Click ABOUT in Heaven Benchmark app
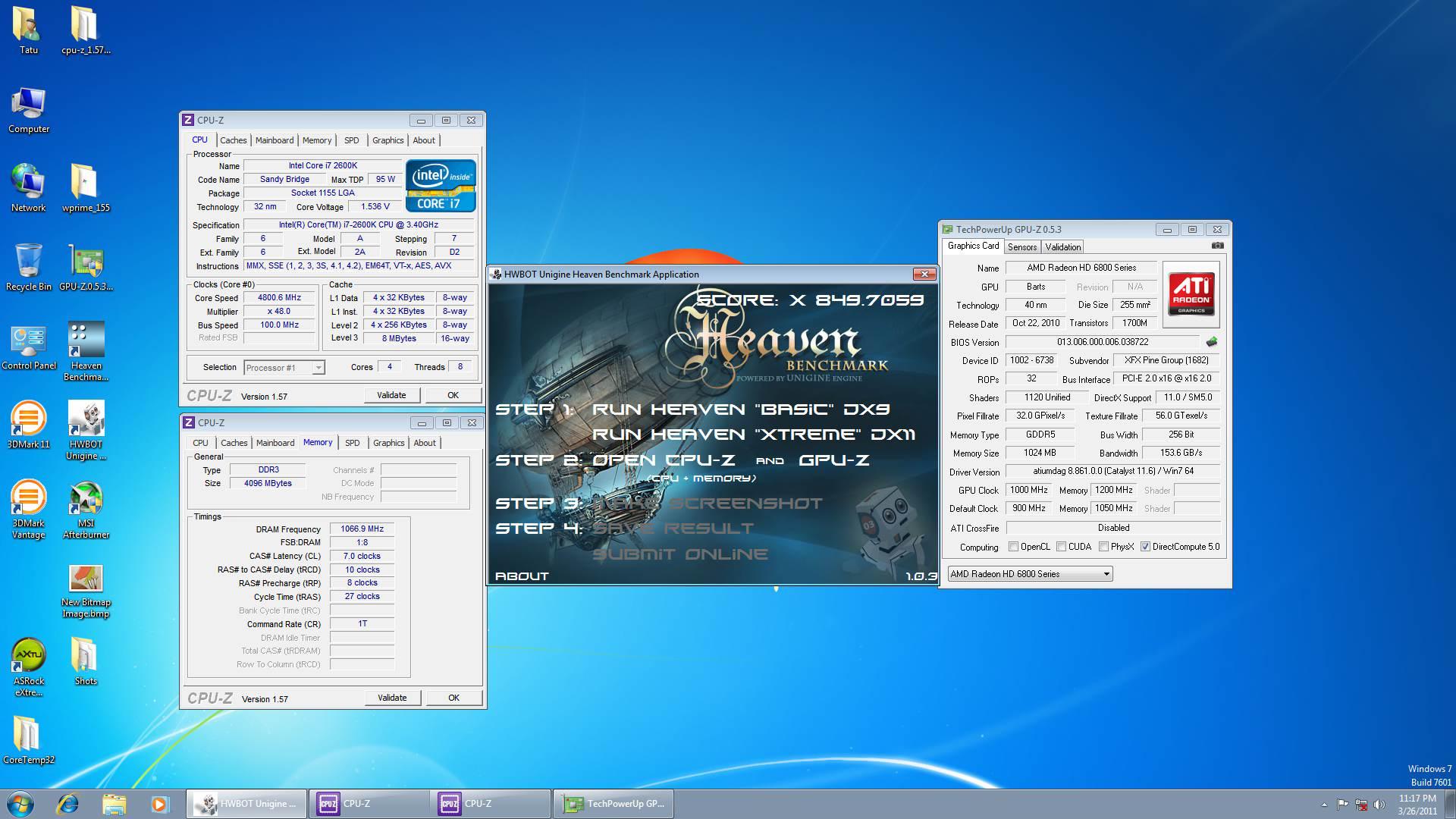Screen dimensions: 1456x819 point(522,576)
